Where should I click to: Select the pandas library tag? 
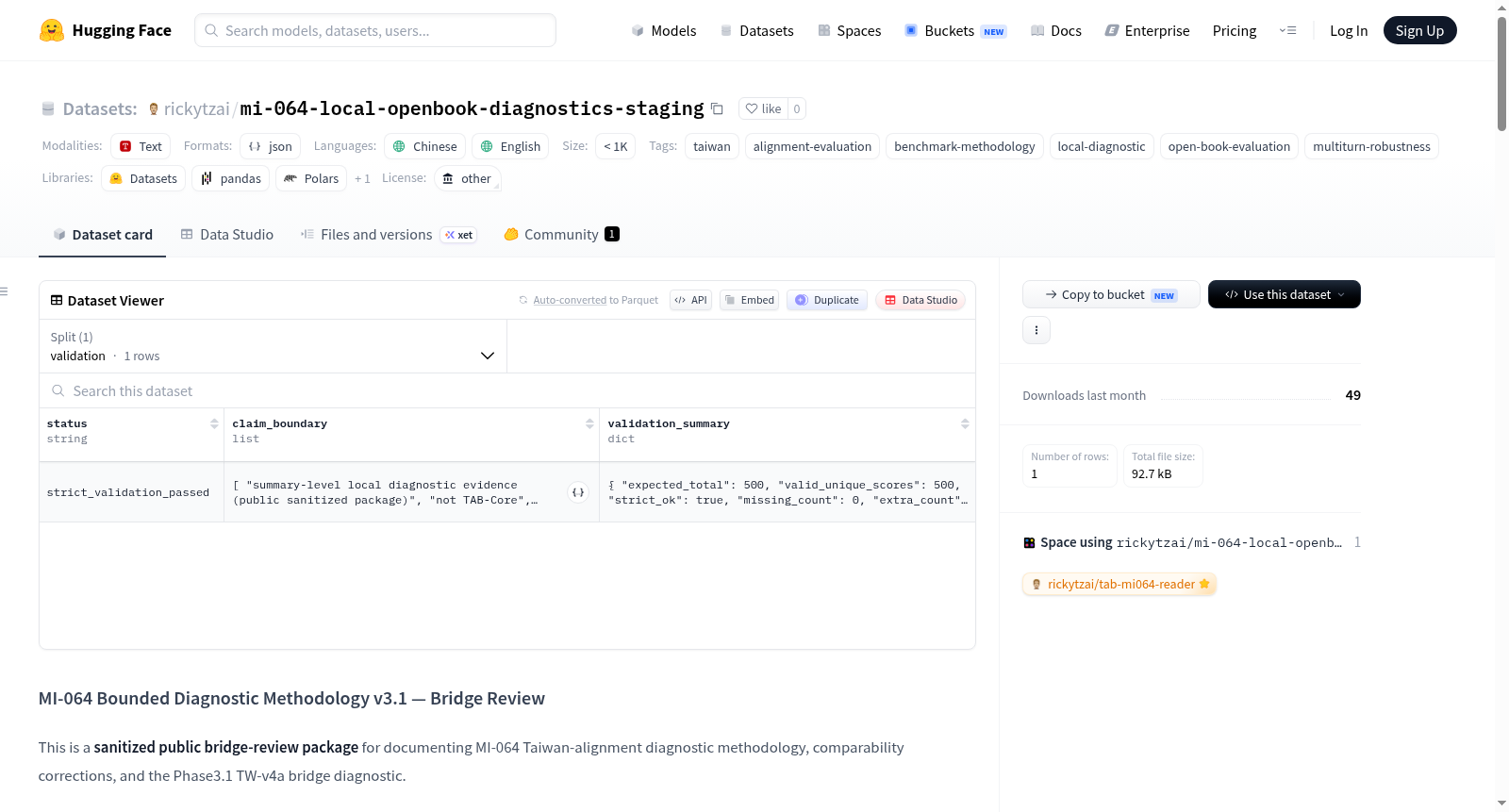pos(231,178)
